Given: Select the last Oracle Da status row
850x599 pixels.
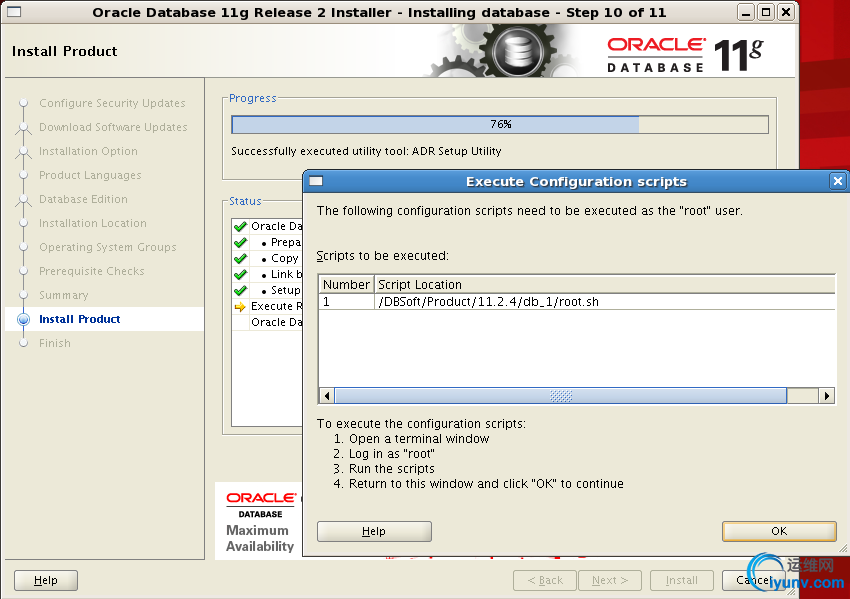Looking at the screenshot, I should pyautogui.click(x=268, y=322).
